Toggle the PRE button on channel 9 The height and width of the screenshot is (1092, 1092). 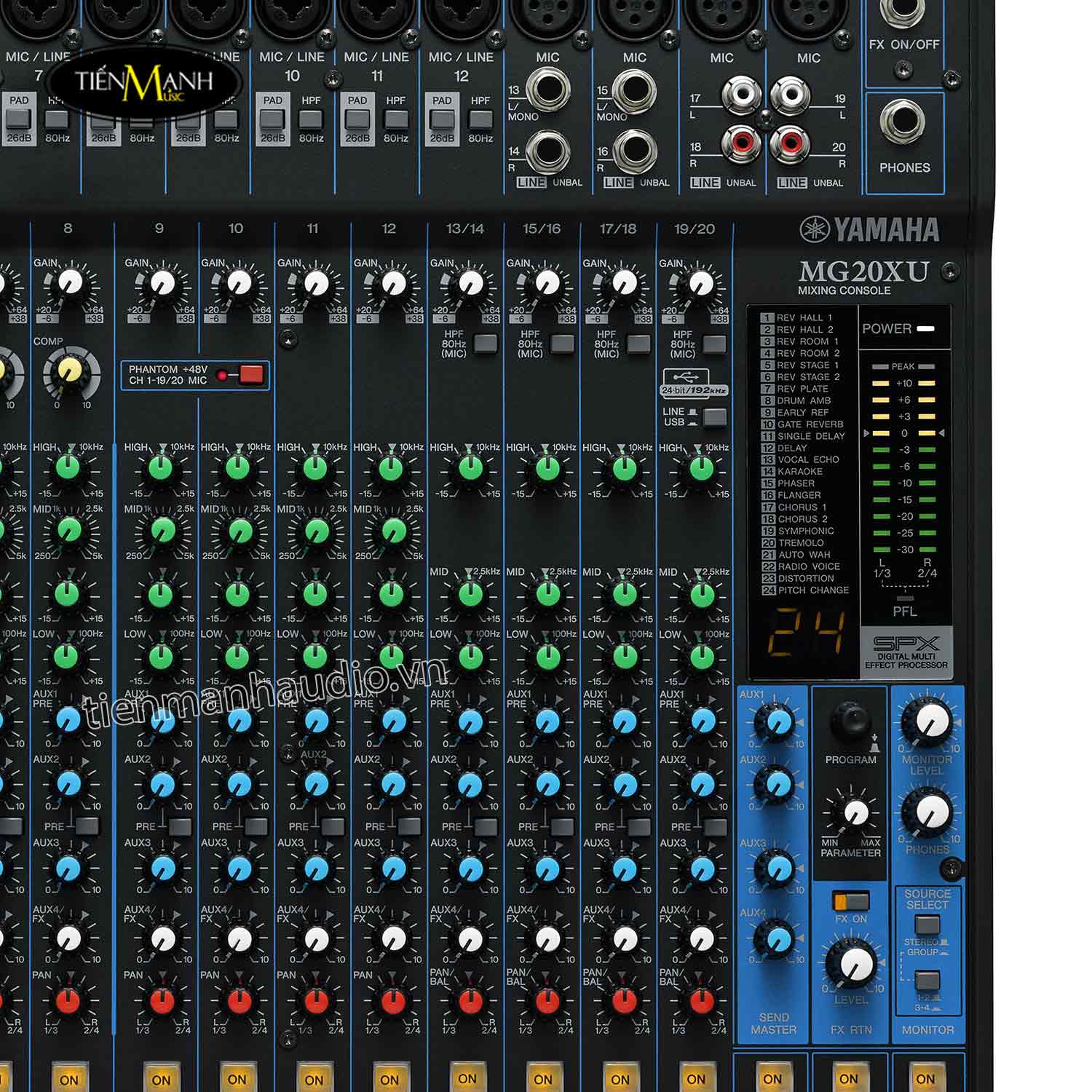tap(180, 826)
